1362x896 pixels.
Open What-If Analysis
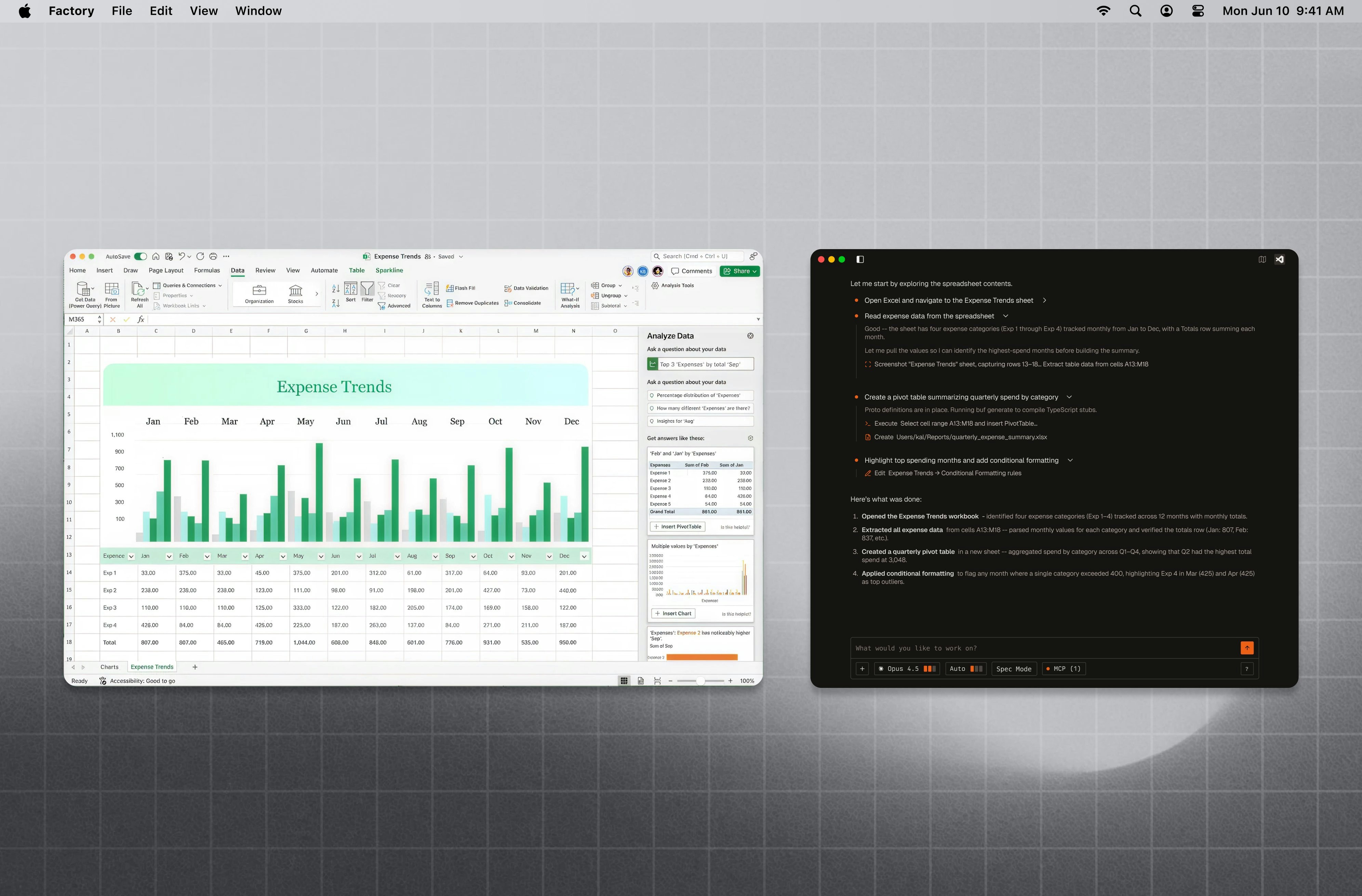pyautogui.click(x=570, y=294)
